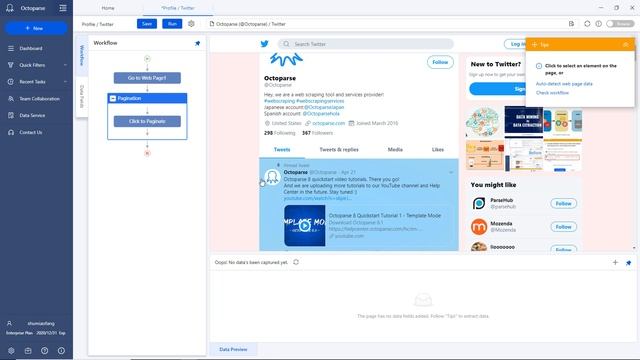Click the tweet's Octoparse avatar
Screen dimensions: 640x360
point(272,177)
